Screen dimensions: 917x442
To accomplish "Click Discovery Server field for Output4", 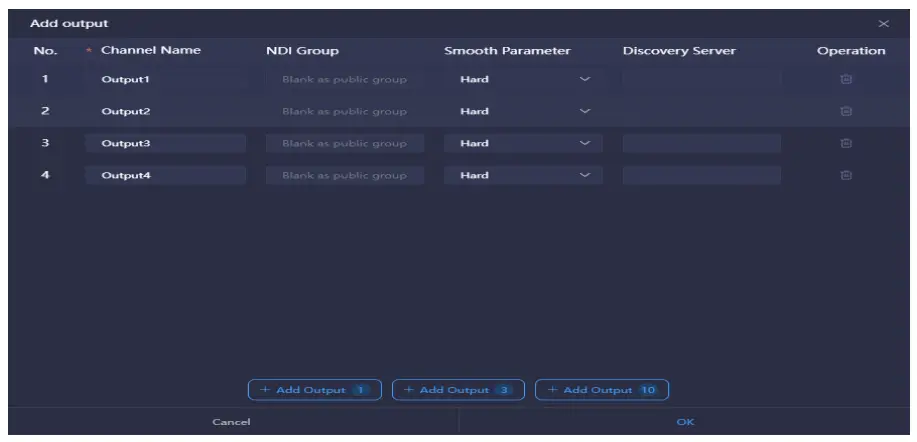I will pyautogui.click(x=702, y=175).
